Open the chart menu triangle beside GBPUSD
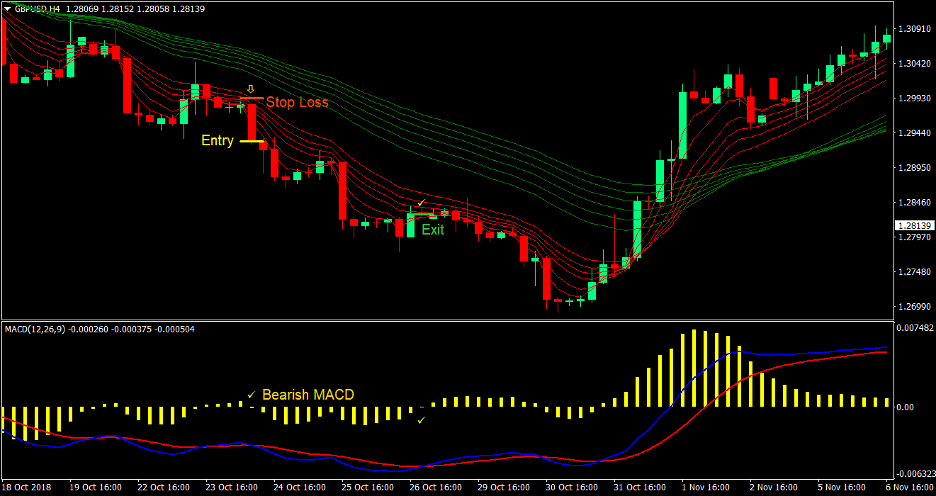The height and width of the screenshot is (496, 936). click(x=8, y=9)
